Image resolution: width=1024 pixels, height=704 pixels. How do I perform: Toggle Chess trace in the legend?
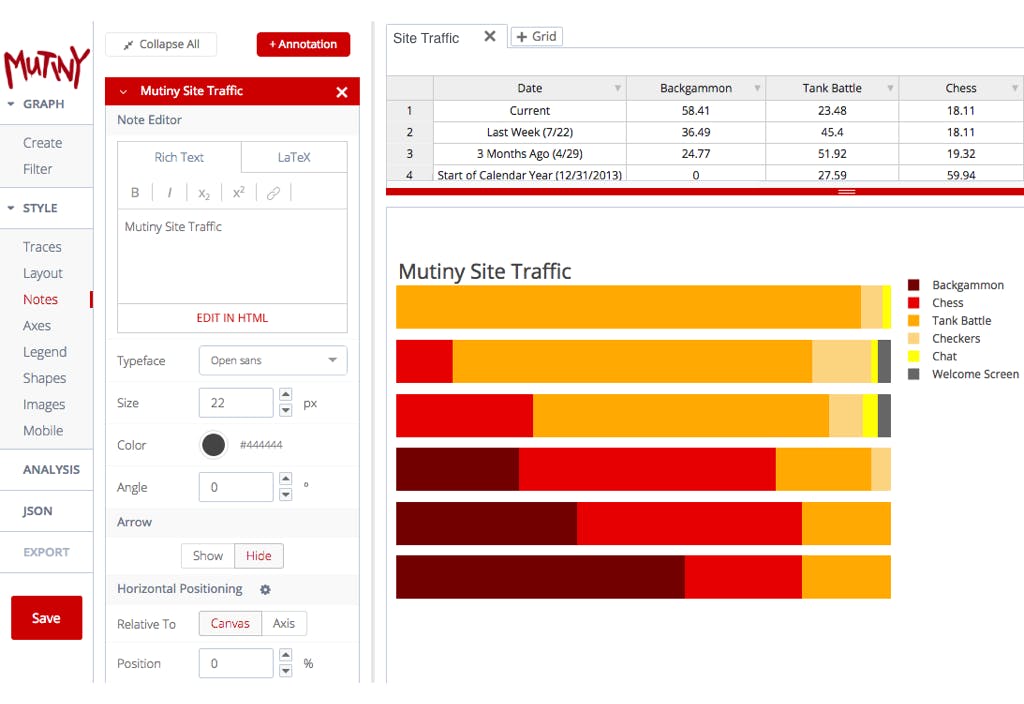tap(935, 303)
